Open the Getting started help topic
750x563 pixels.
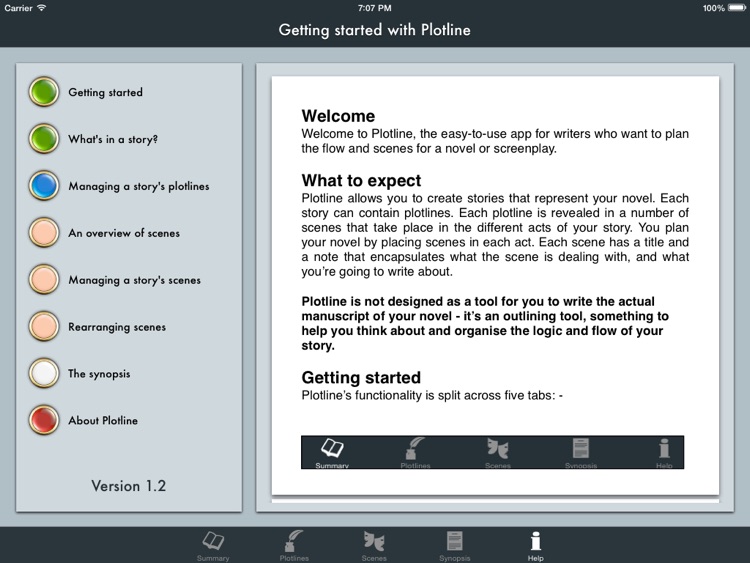coord(105,92)
